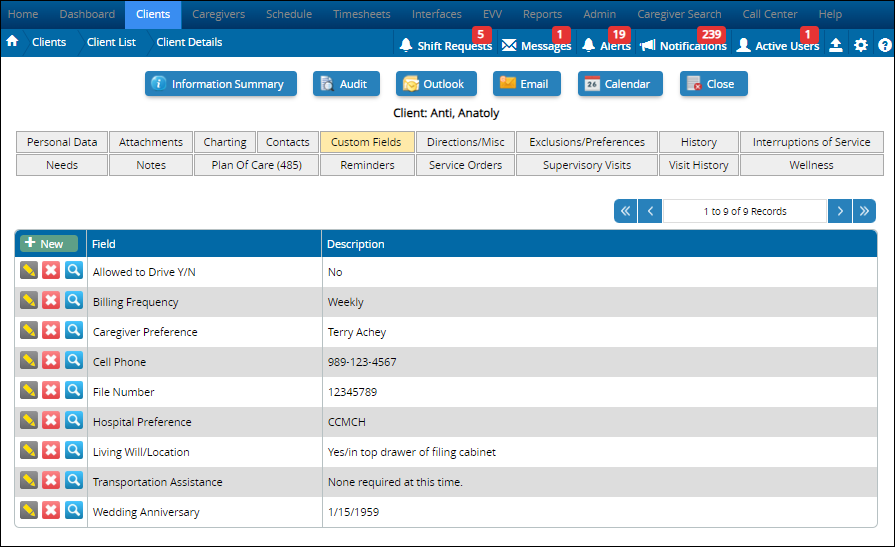Add a New custom field
The image size is (895, 547).
click(49, 243)
